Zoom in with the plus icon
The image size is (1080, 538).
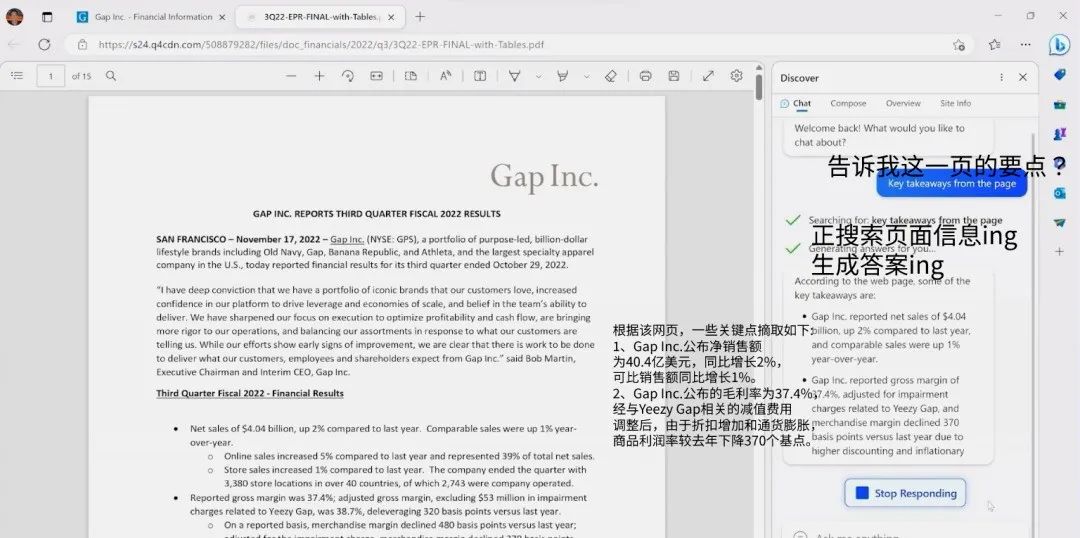point(319,76)
